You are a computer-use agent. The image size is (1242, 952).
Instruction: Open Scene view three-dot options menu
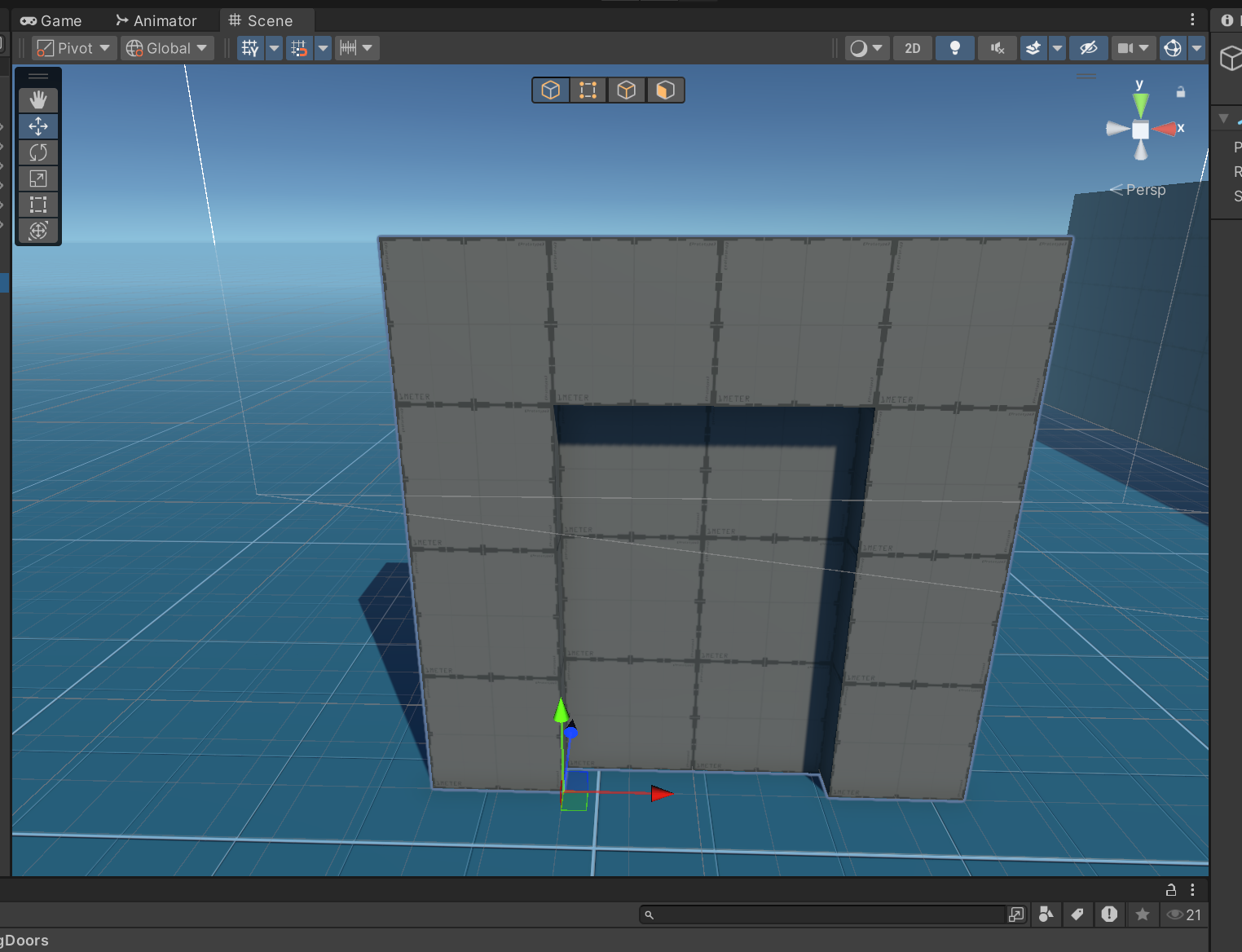(1192, 20)
